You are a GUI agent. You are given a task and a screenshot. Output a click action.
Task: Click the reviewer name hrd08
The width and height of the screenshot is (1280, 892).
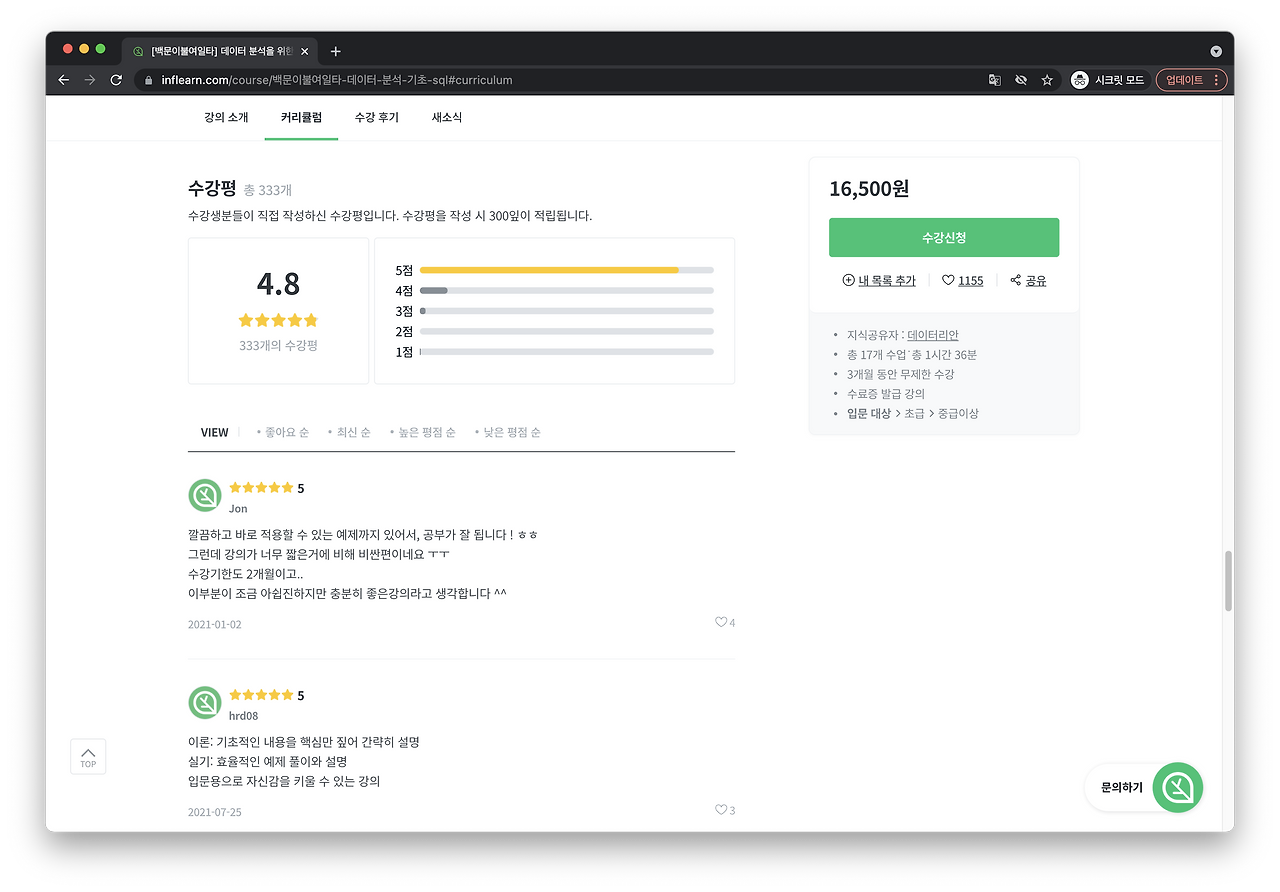(x=243, y=716)
